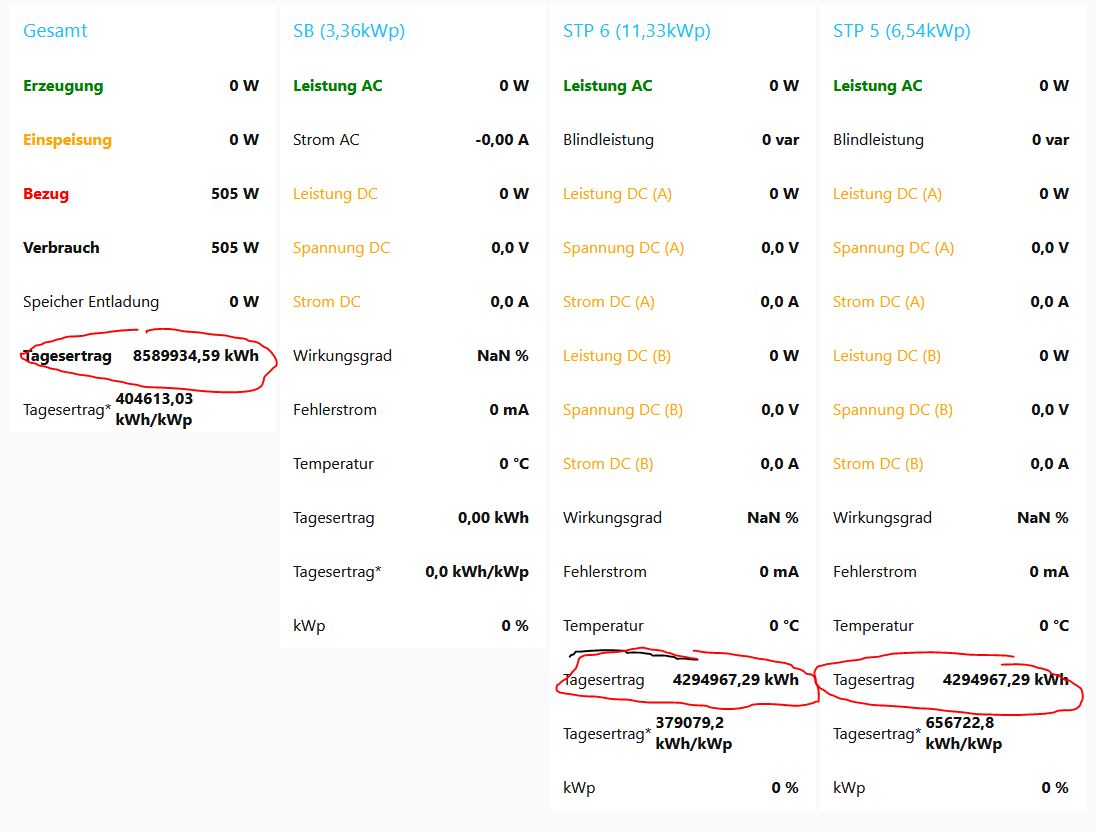Image resolution: width=1096 pixels, height=832 pixels.
Task: Select the red Bezug label
Action: (46, 194)
